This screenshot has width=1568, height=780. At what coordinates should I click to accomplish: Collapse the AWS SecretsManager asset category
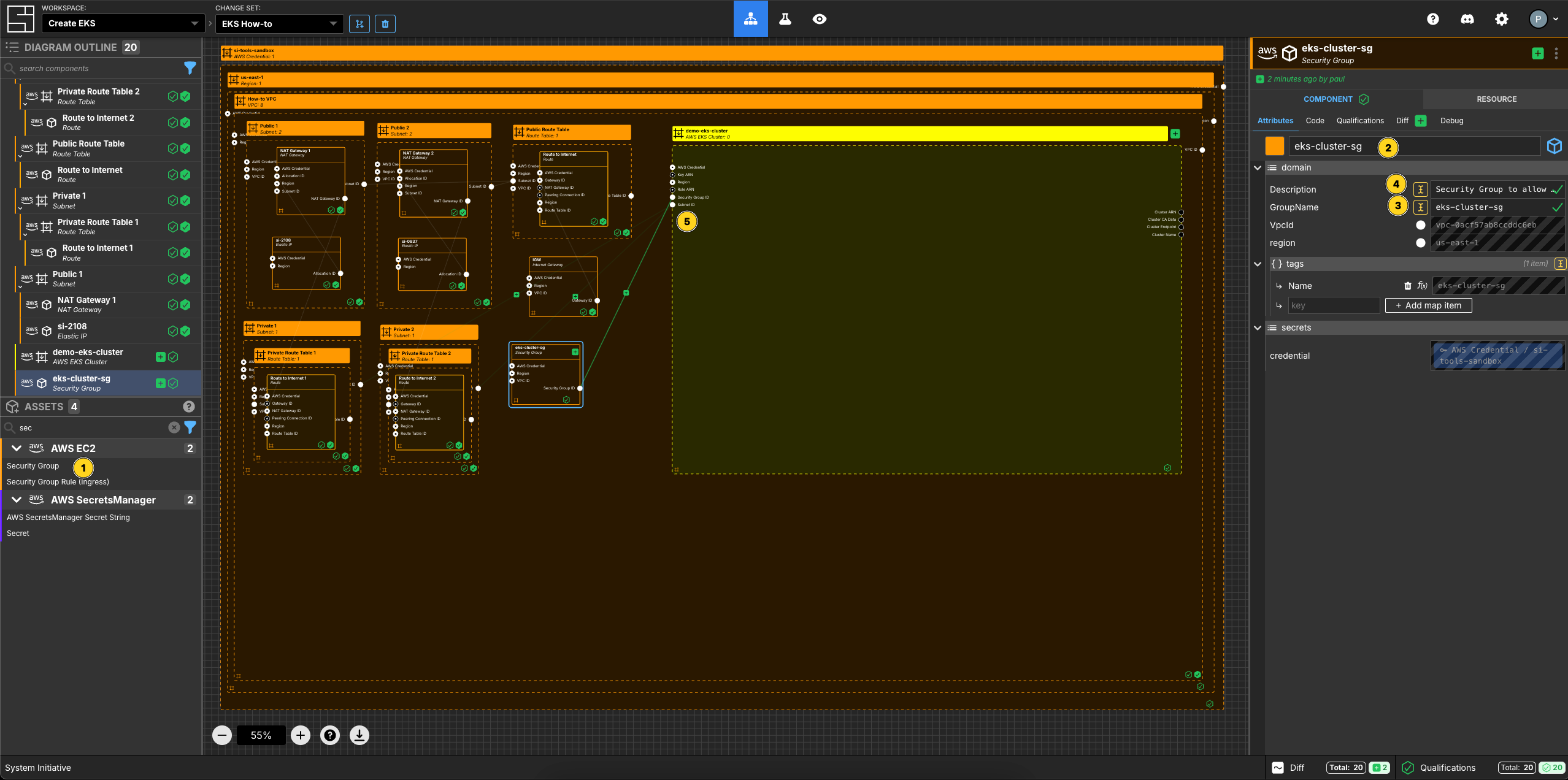click(17, 500)
